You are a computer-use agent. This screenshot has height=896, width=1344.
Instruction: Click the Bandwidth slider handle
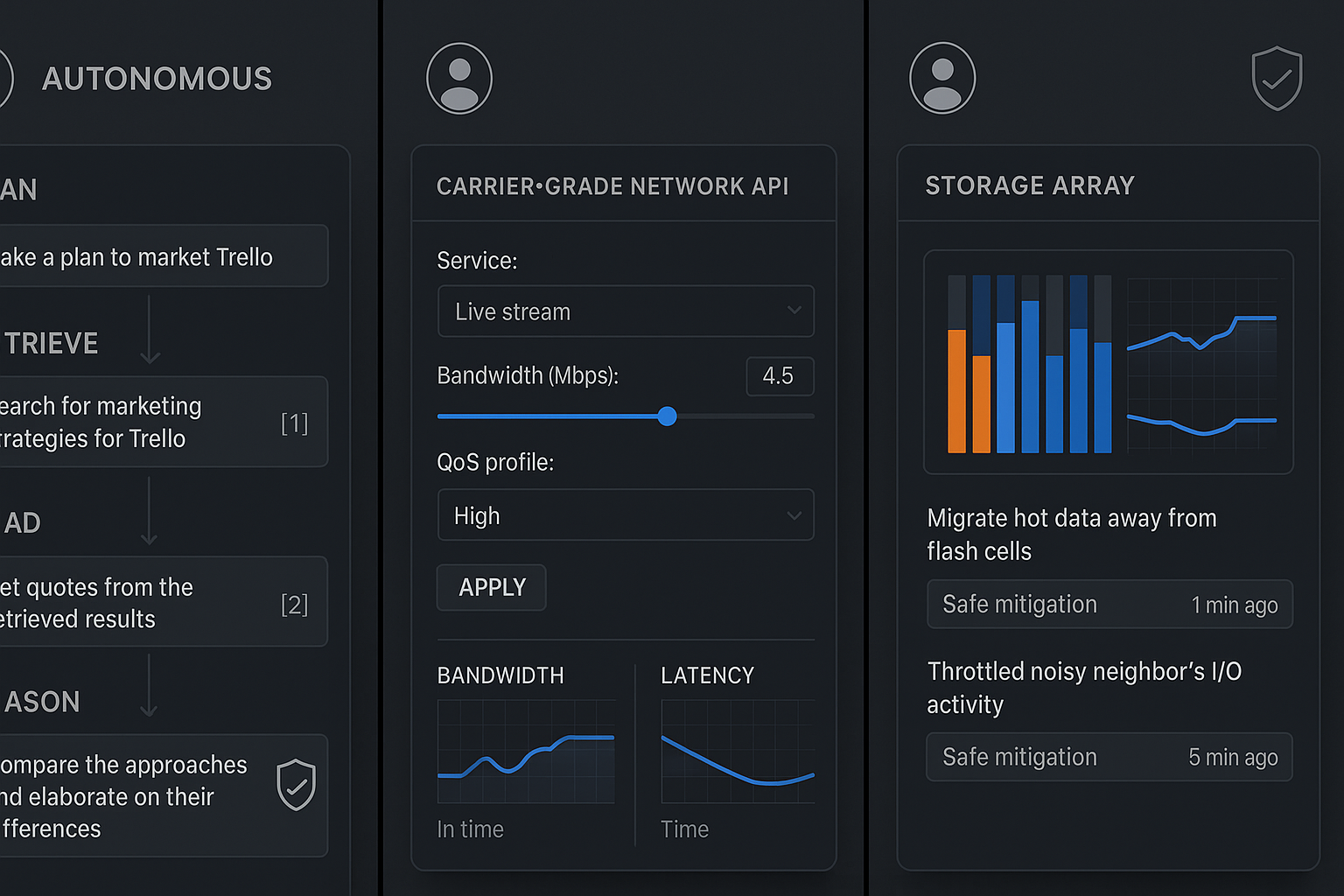pyautogui.click(x=667, y=416)
